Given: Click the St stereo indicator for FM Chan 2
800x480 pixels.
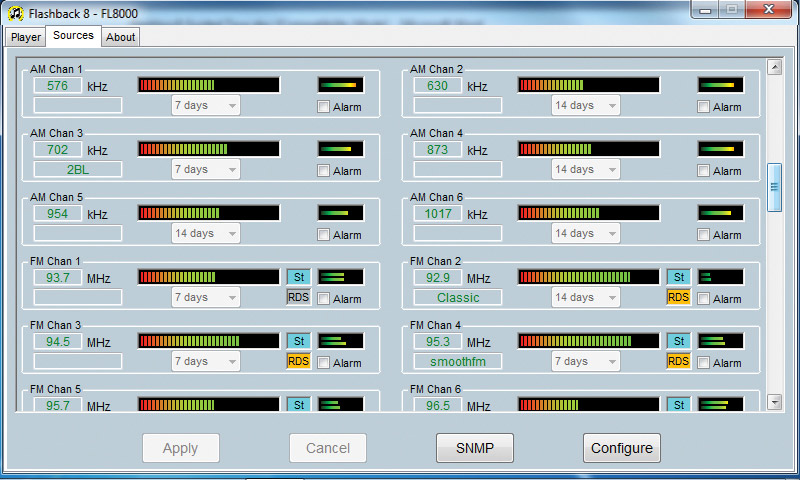Looking at the screenshot, I should click(x=678, y=277).
